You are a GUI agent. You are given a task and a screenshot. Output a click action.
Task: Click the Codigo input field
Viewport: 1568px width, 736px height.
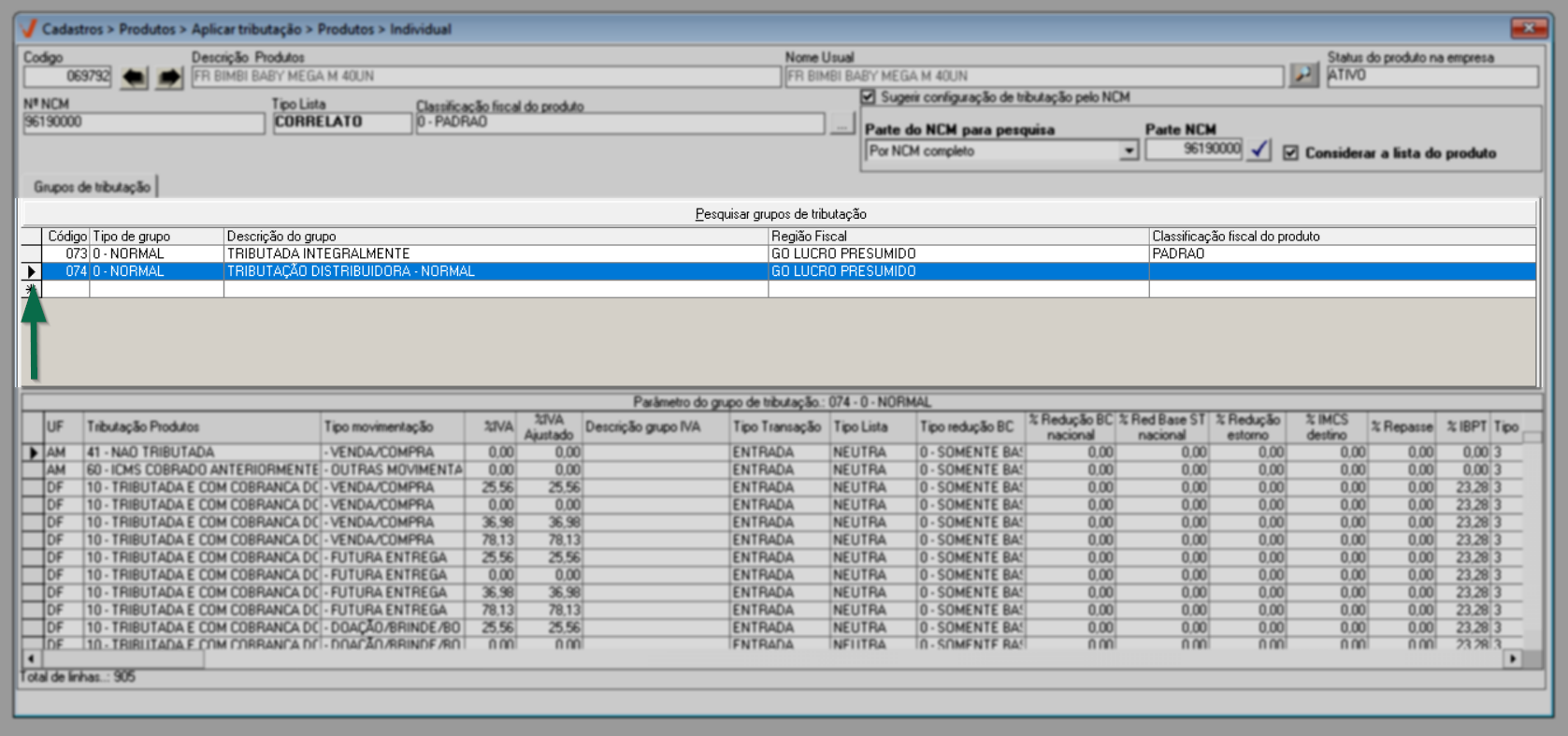pos(67,77)
